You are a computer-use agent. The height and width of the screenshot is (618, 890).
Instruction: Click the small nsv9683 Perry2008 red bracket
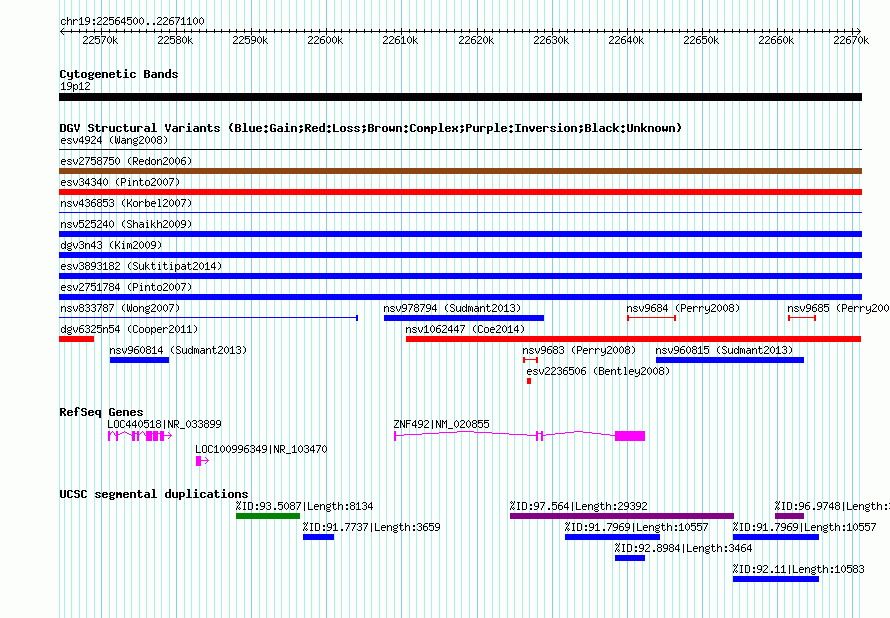[x=530, y=360]
